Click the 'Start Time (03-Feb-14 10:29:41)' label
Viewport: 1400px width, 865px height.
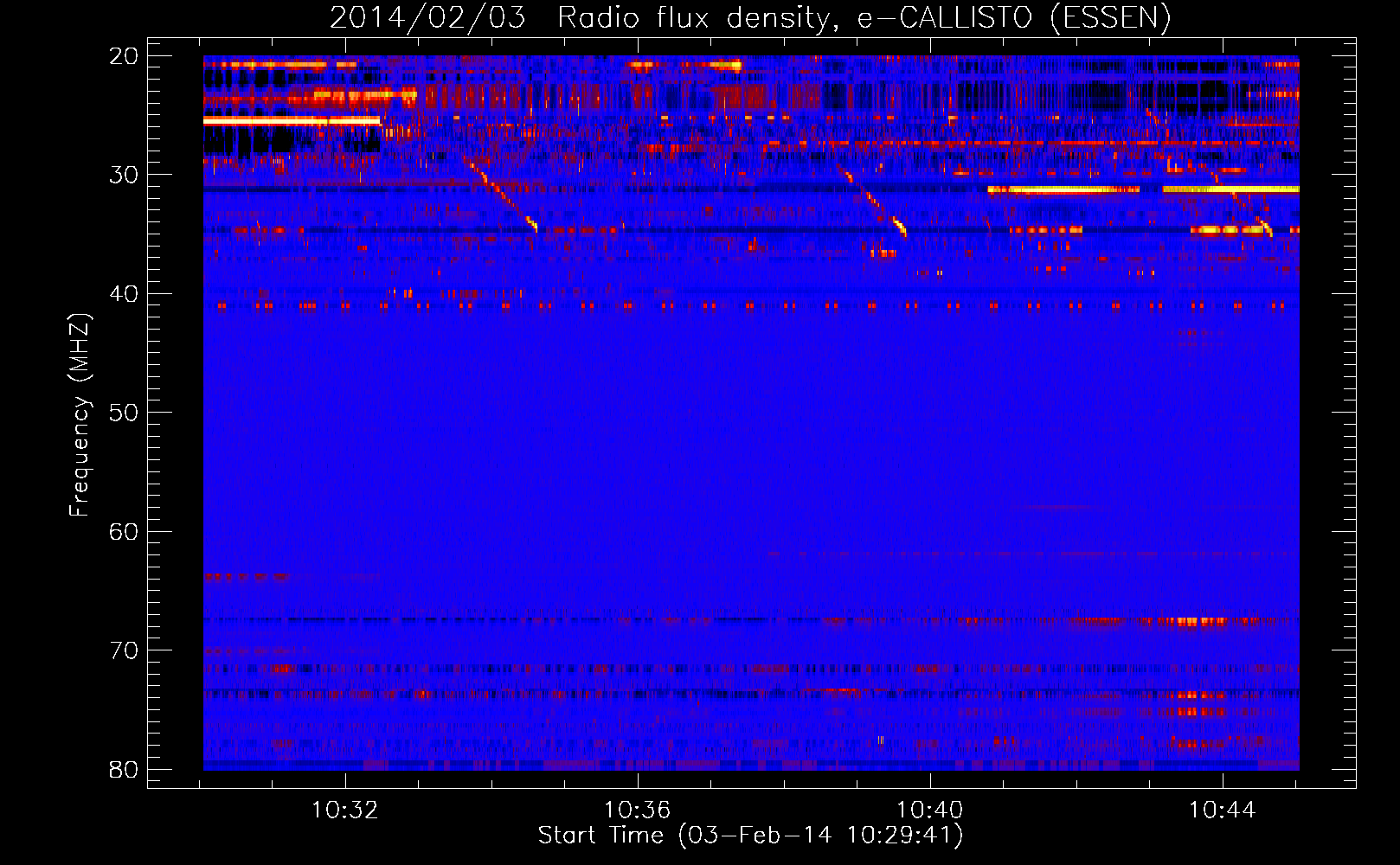click(750, 836)
